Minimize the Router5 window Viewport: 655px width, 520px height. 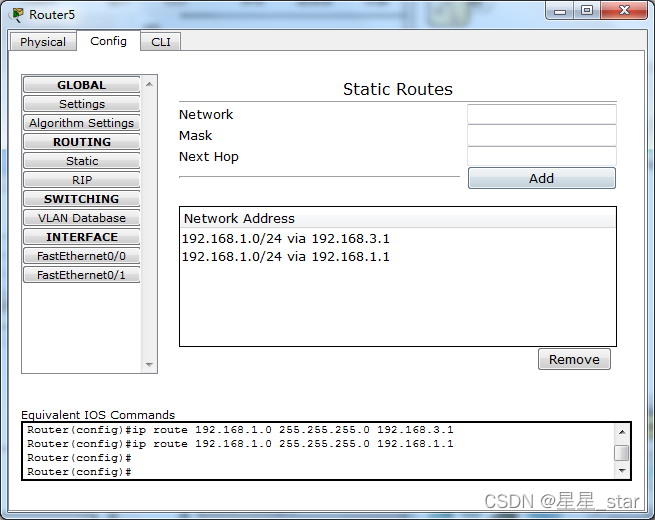pos(560,10)
